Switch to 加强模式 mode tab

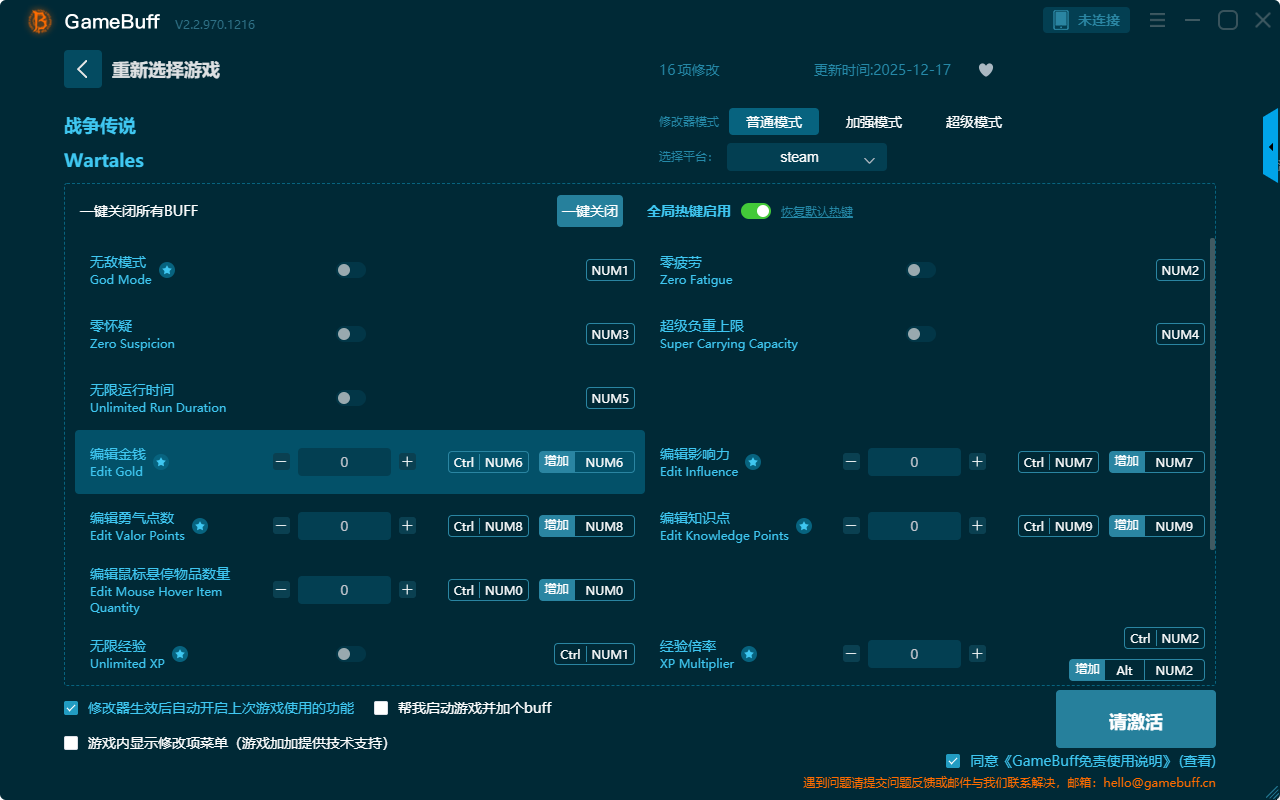873,122
